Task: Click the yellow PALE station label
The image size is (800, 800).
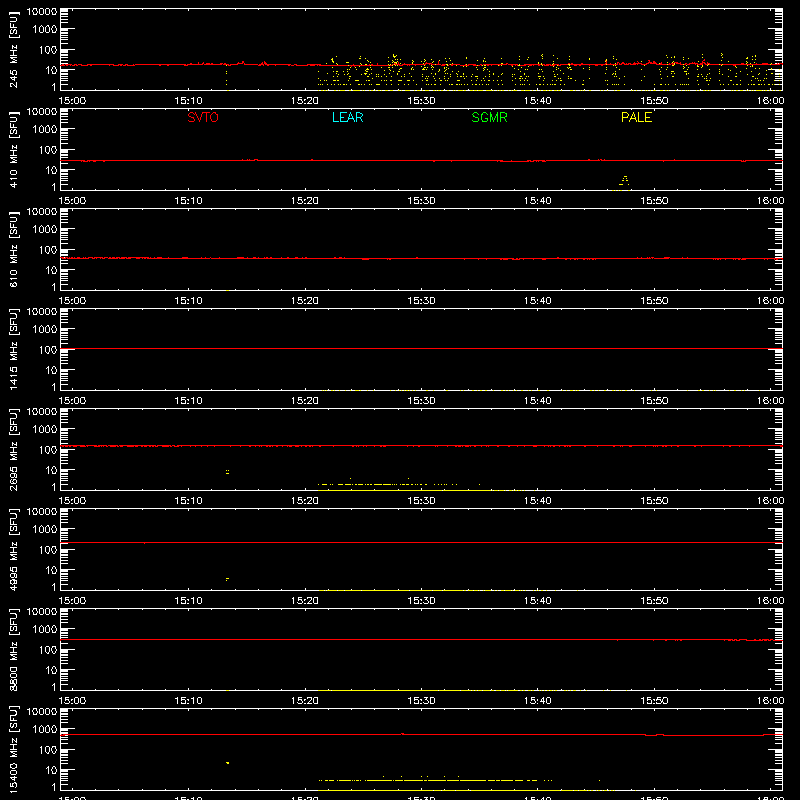Action: [636, 117]
